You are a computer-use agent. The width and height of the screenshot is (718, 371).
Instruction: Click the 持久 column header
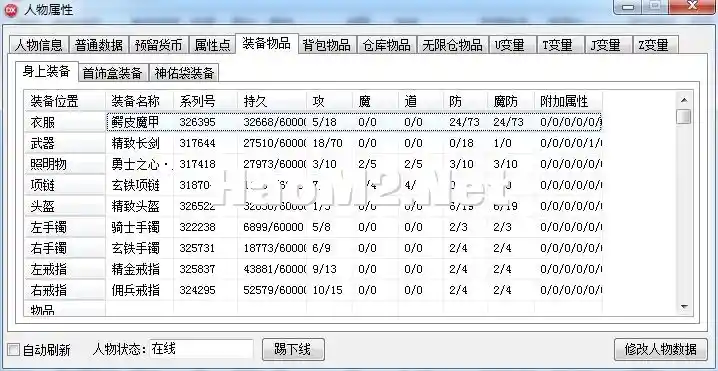pos(272,101)
